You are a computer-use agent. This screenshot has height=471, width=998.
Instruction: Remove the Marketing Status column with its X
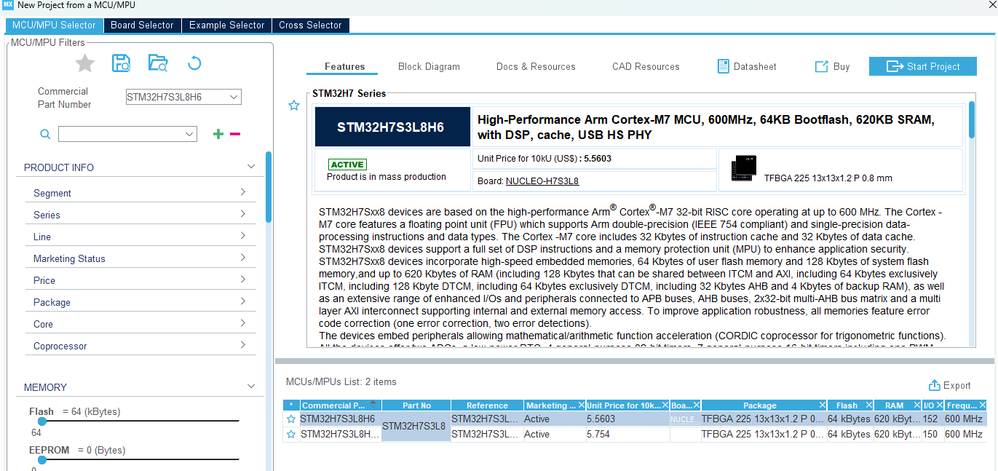tap(580, 405)
